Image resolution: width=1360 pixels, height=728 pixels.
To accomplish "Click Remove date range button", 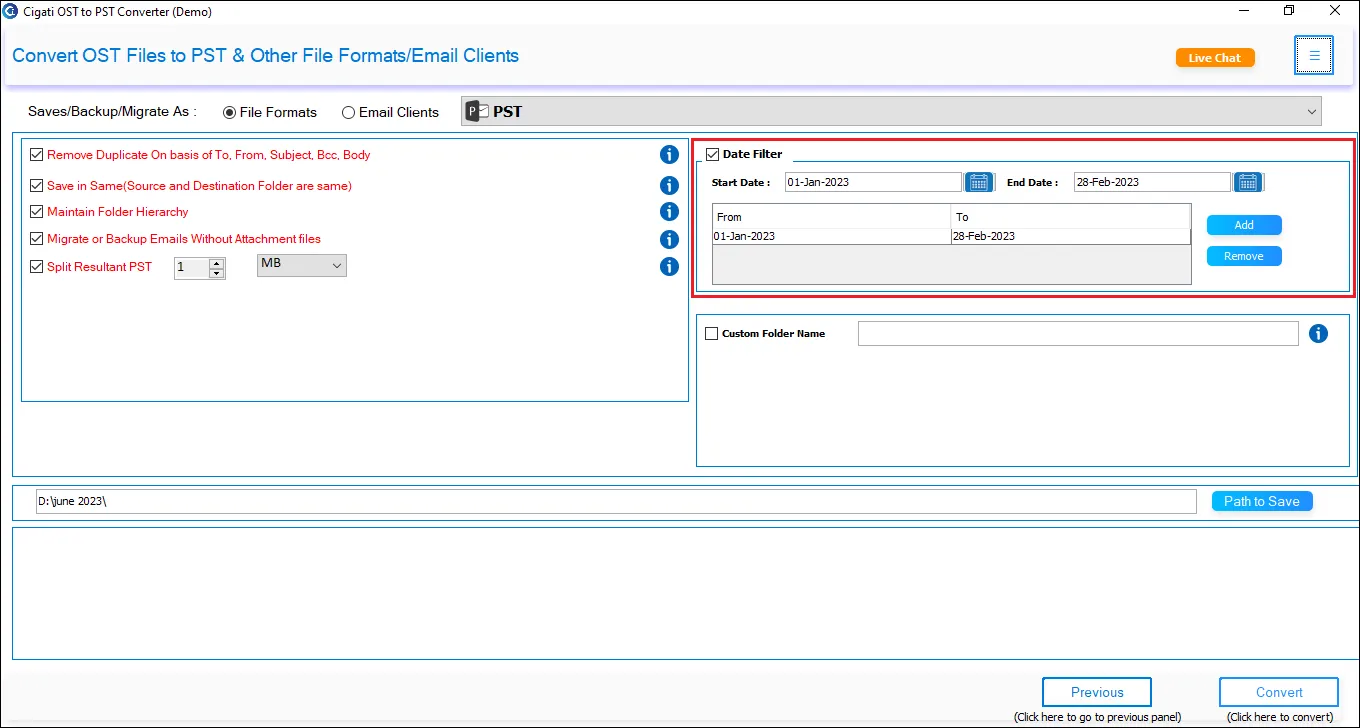I will [1244, 256].
